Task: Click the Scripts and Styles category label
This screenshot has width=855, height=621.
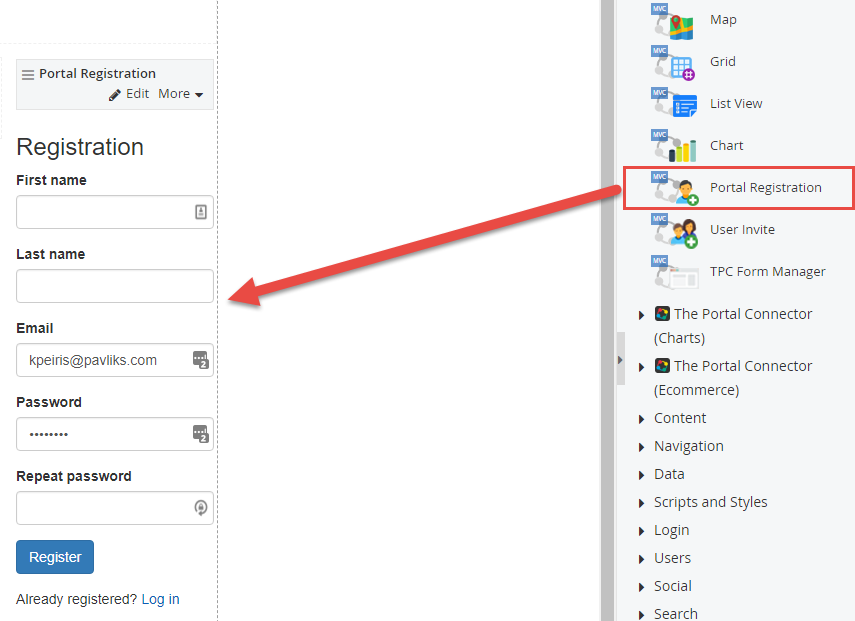Action: pyautogui.click(x=711, y=502)
